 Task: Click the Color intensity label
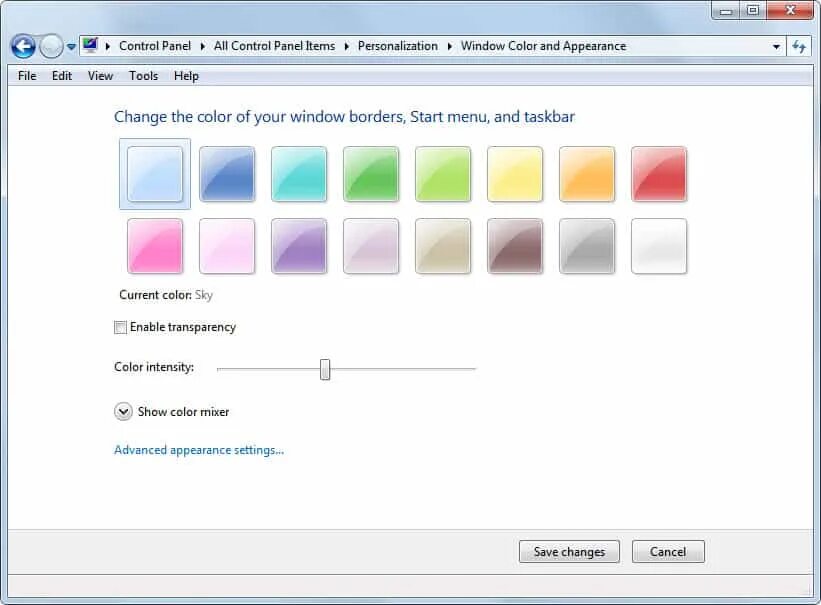154,367
